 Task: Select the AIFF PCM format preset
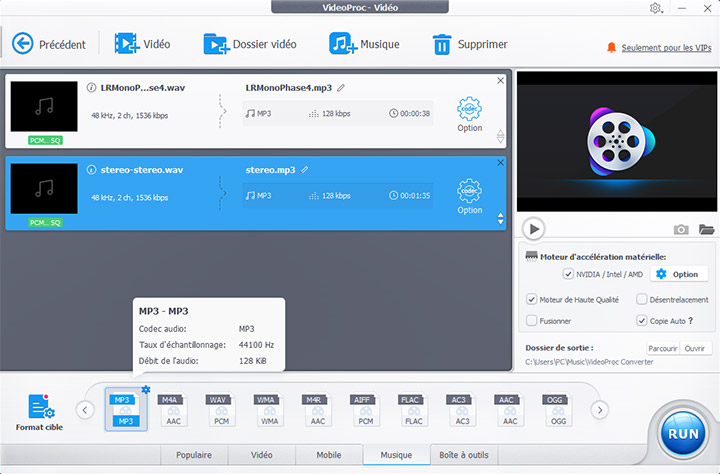pos(366,410)
